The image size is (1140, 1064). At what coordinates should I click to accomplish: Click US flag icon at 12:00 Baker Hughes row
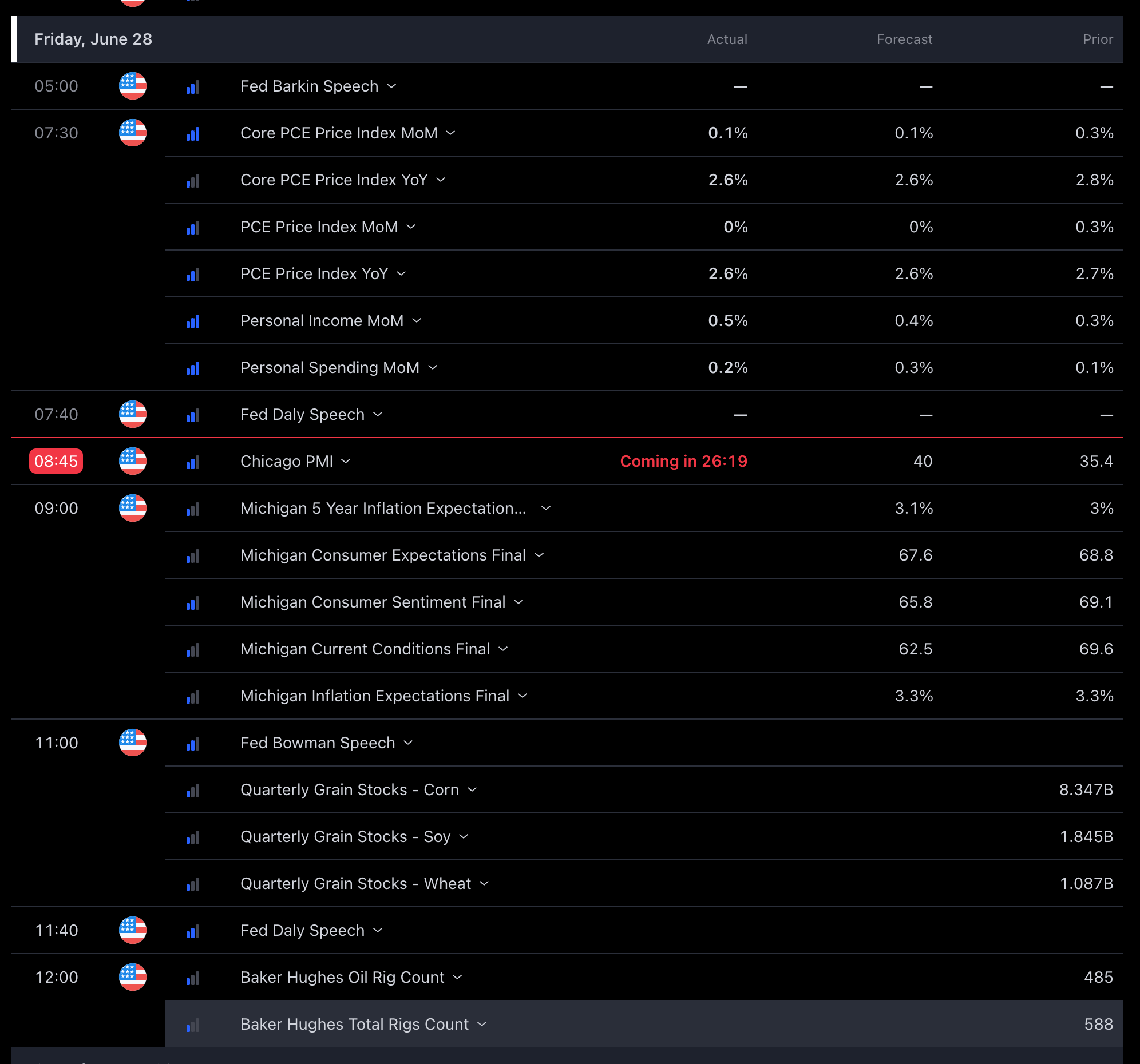pos(132,978)
